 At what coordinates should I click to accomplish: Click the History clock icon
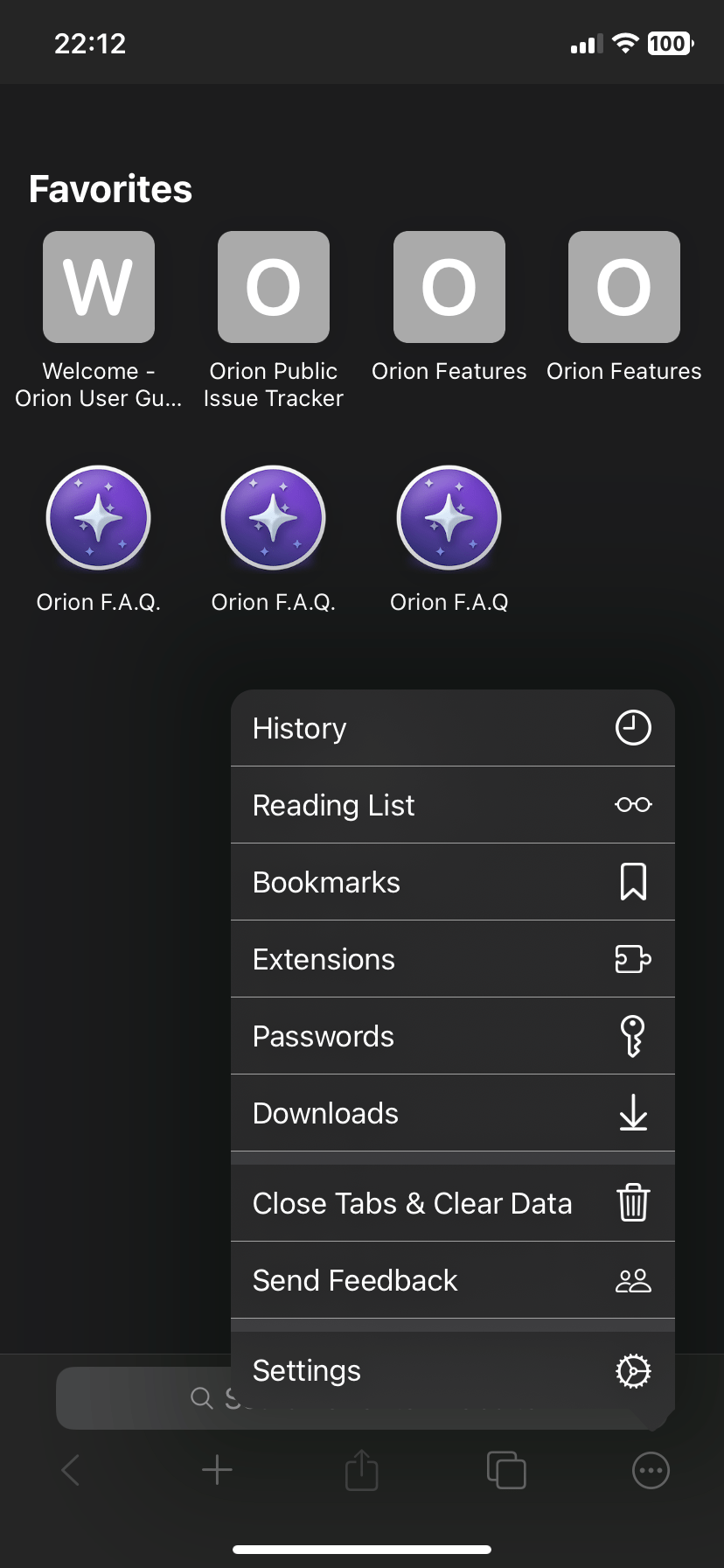click(634, 727)
